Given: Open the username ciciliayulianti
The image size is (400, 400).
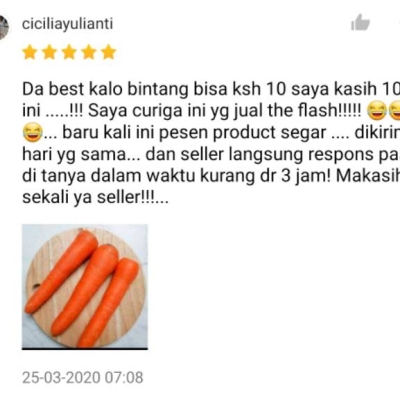Looking at the screenshot, I should [x=67, y=24].
